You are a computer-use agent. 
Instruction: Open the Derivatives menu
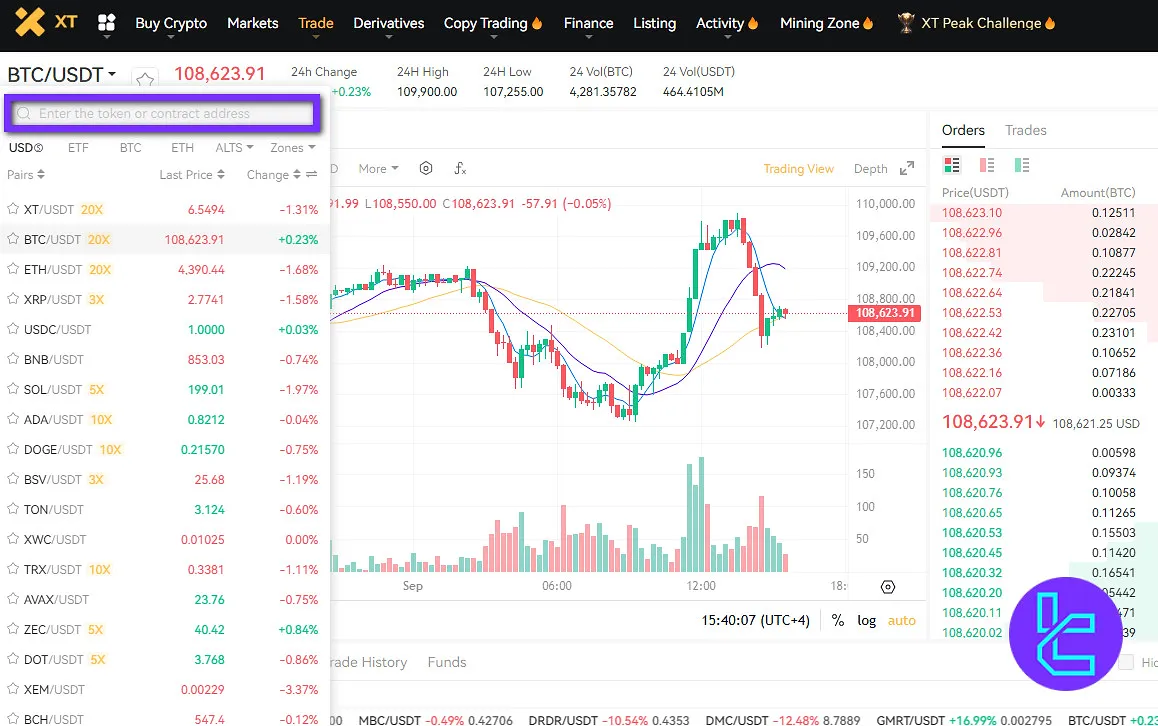(388, 23)
